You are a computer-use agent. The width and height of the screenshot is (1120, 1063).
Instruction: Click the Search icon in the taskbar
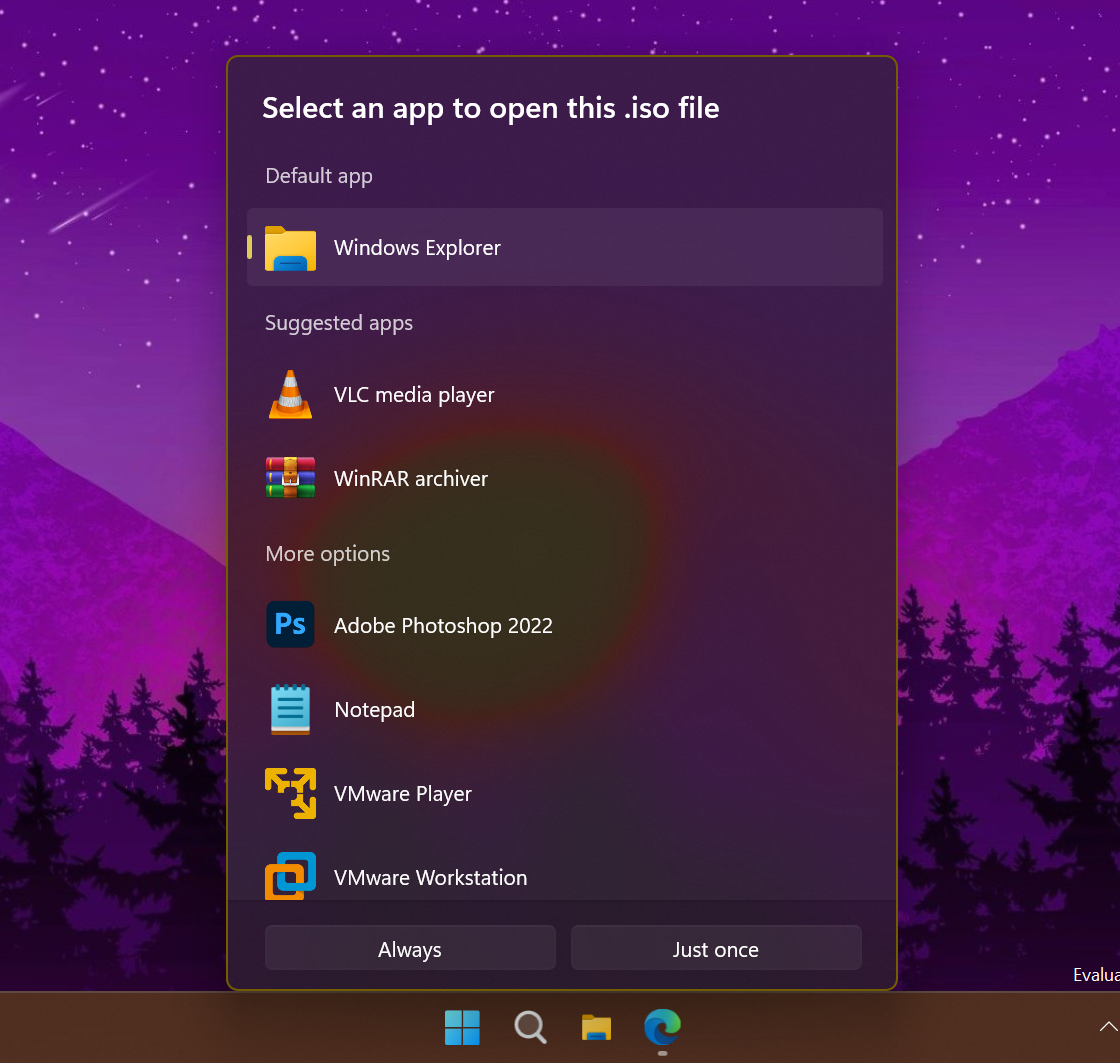coord(529,1027)
